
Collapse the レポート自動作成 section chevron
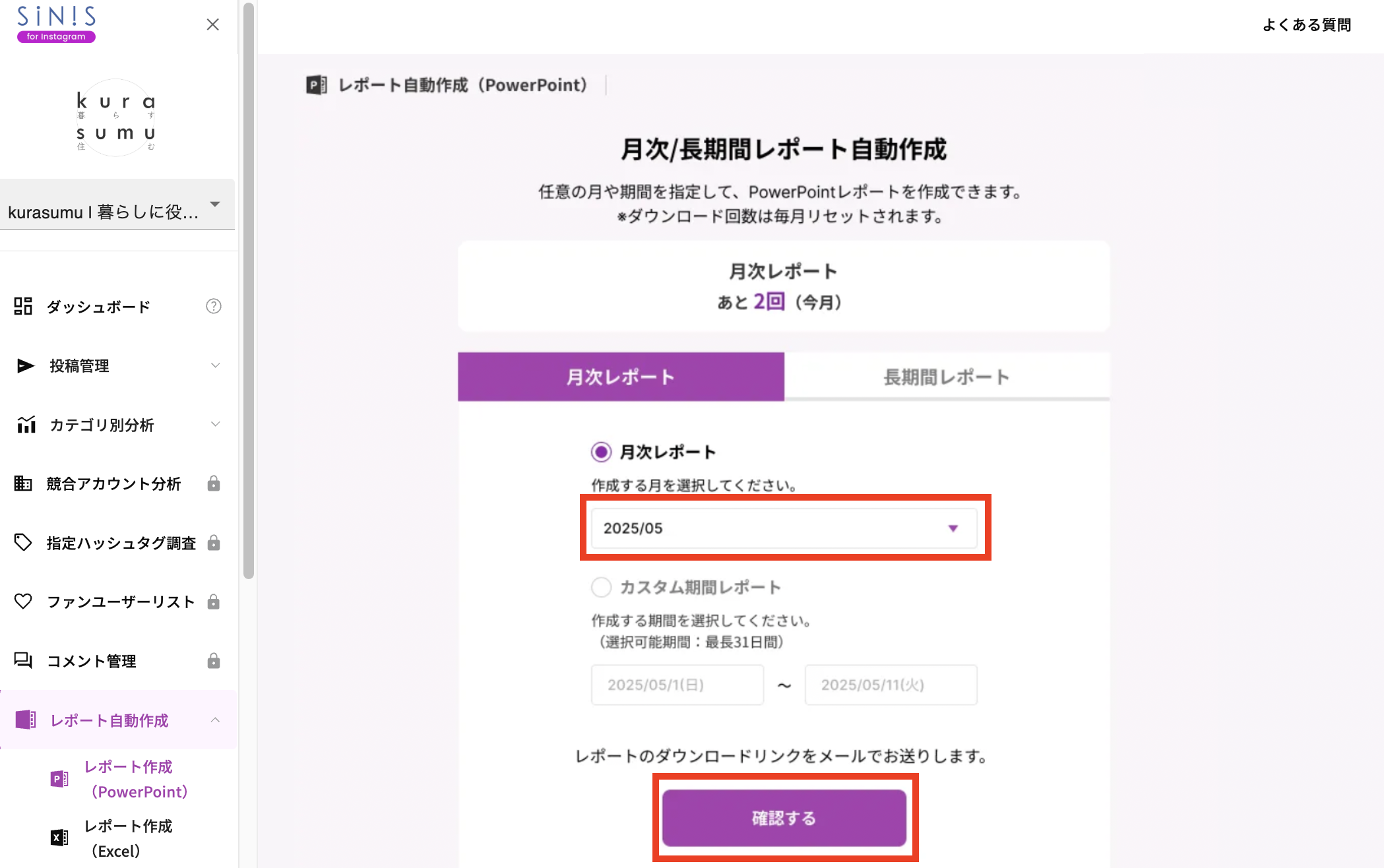point(215,720)
